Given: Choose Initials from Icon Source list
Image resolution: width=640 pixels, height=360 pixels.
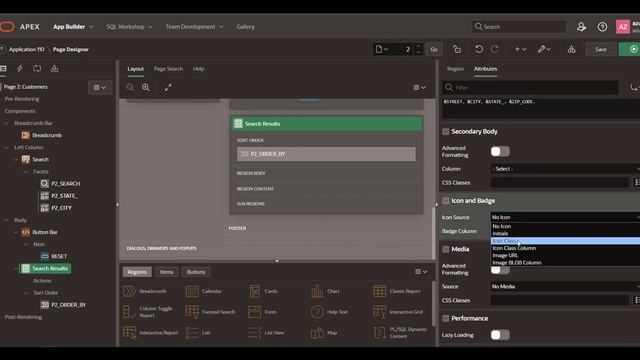Looking at the screenshot, I should tap(565, 233).
